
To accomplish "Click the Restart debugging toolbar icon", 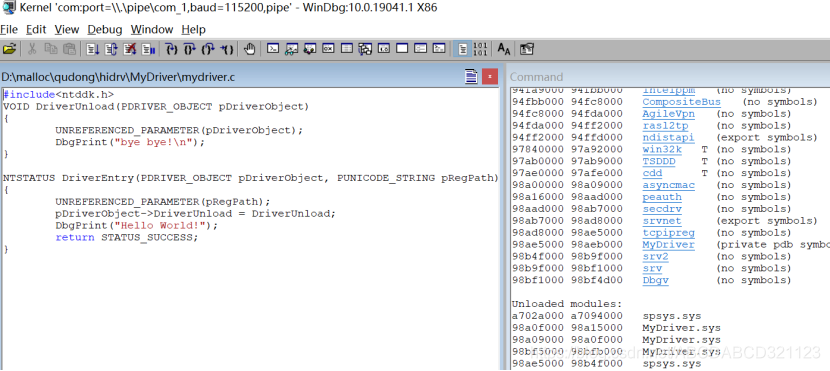I will [x=111, y=49].
